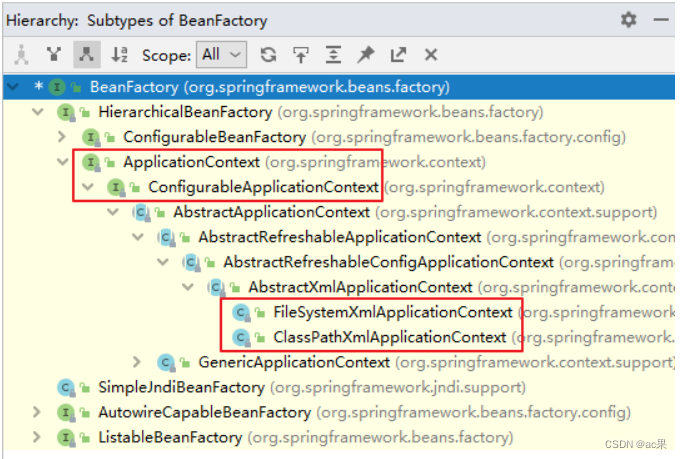The image size is (682, 459).
Task: Open the Scope All dropdown
Action: point(221,55)
